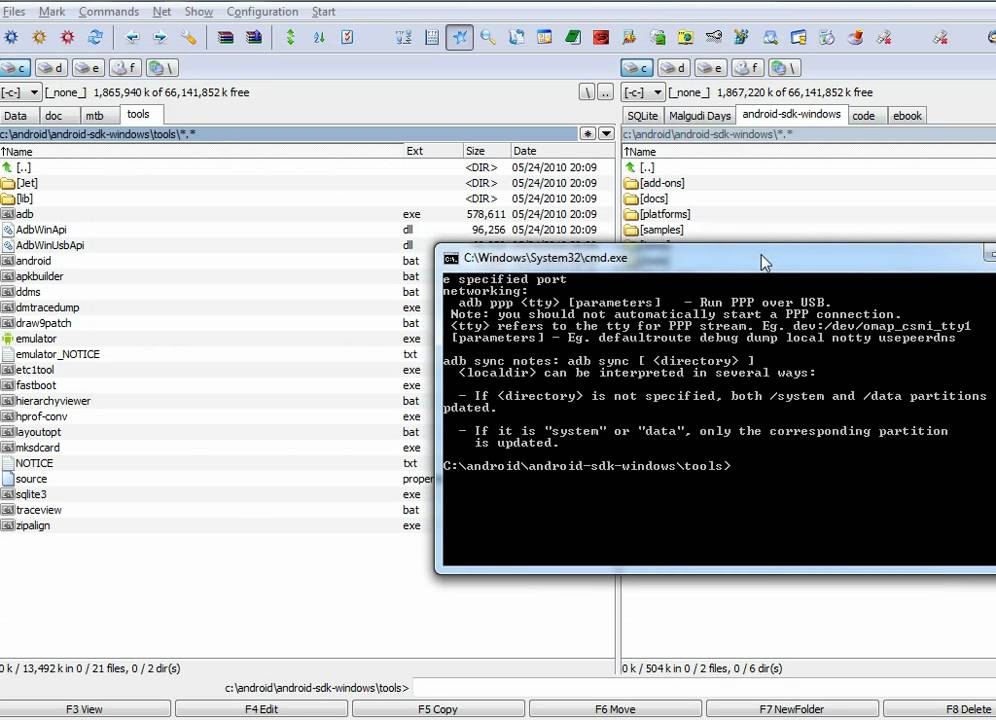
Task: Click the red lips toolbar icon
Action: (601, 37)
